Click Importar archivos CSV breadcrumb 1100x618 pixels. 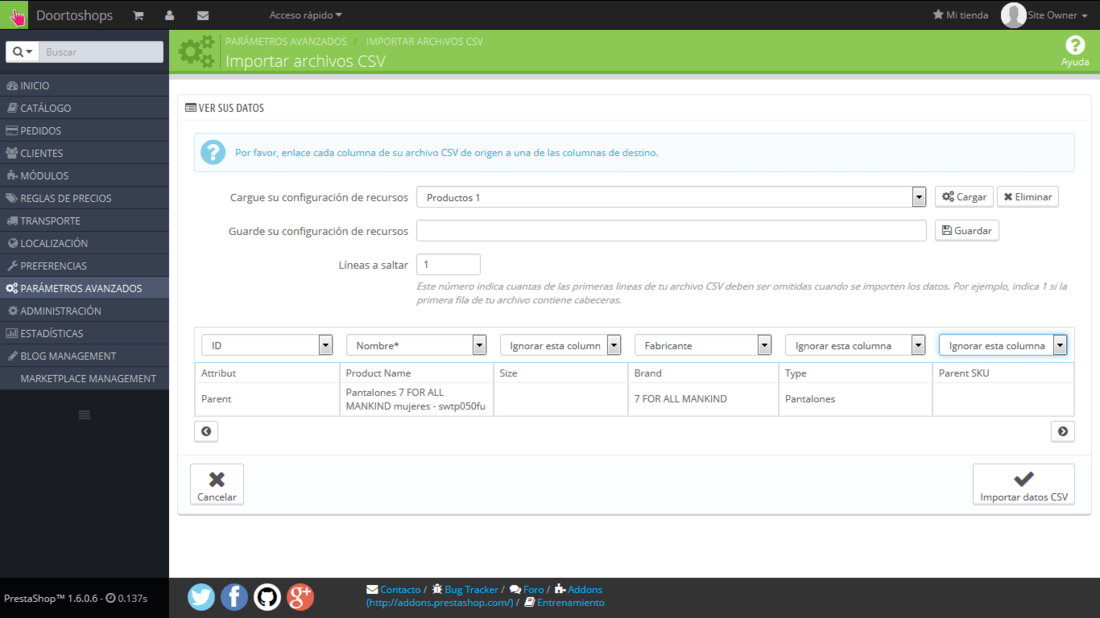pos(424,41)
